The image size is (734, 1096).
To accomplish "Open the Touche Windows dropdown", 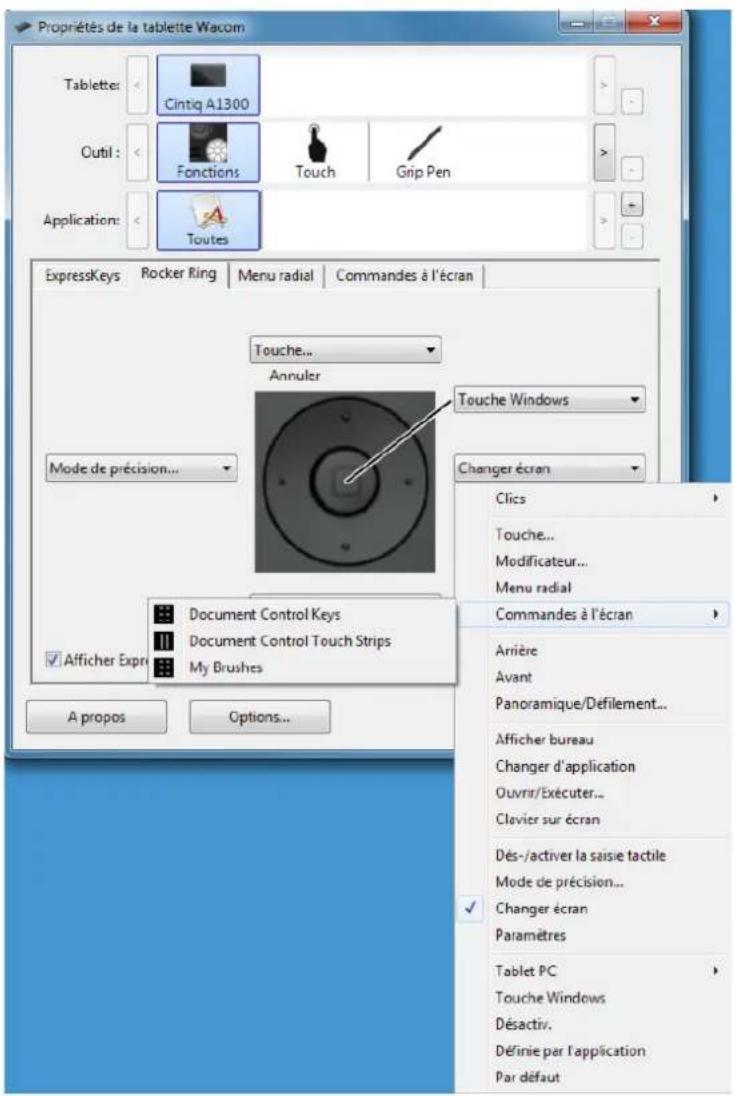I will (549, 400).
